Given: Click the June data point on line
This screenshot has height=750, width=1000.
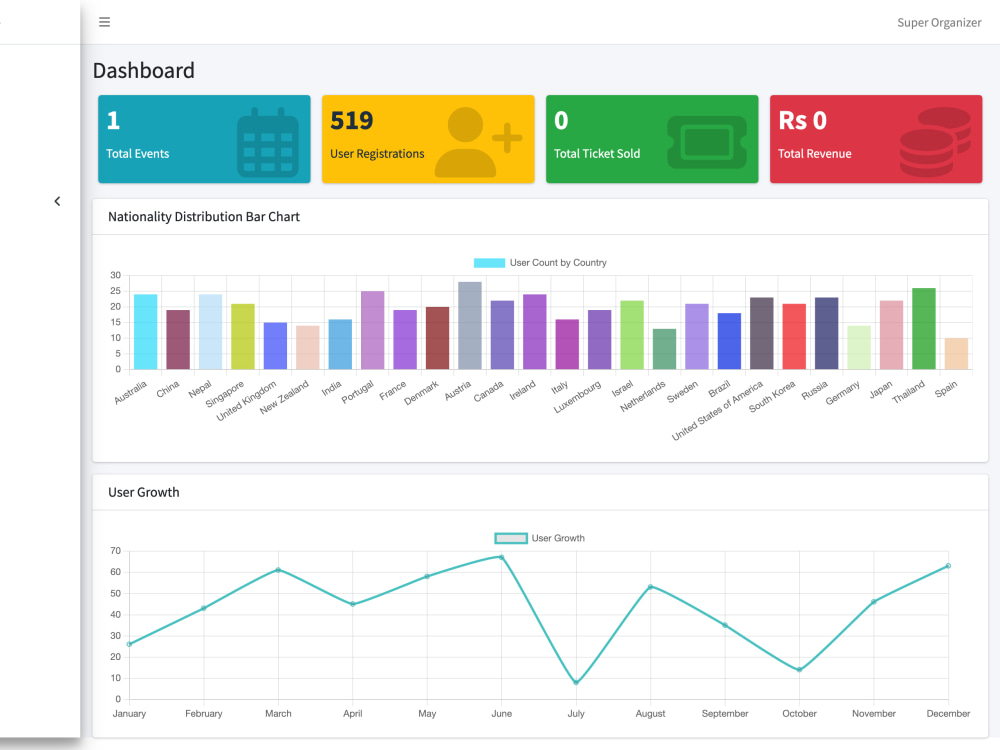Looking at the screenshot, I should [501, 557].
